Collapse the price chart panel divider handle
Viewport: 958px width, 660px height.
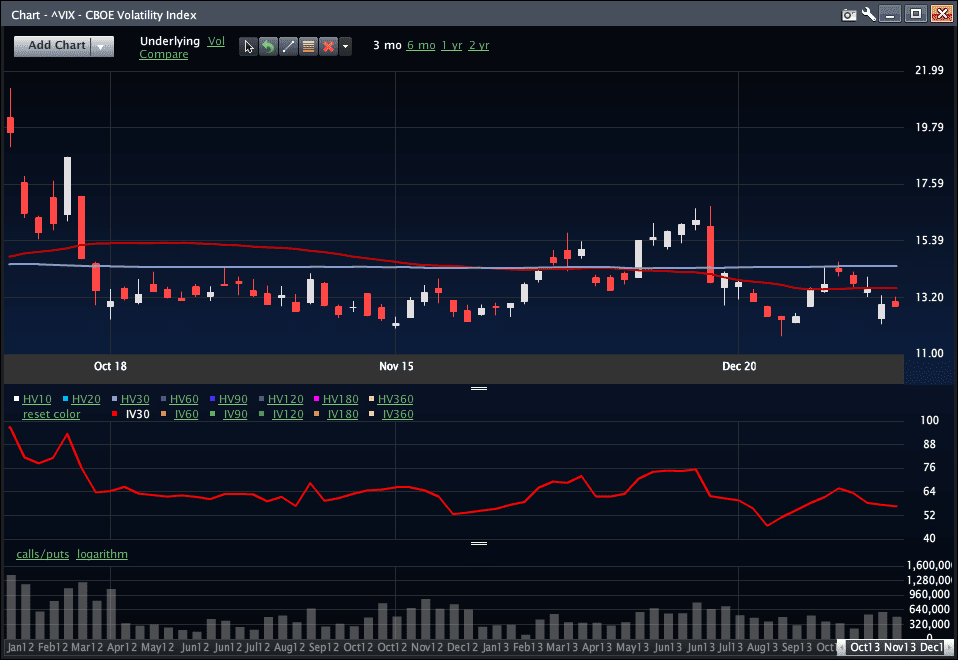(478, 388)
